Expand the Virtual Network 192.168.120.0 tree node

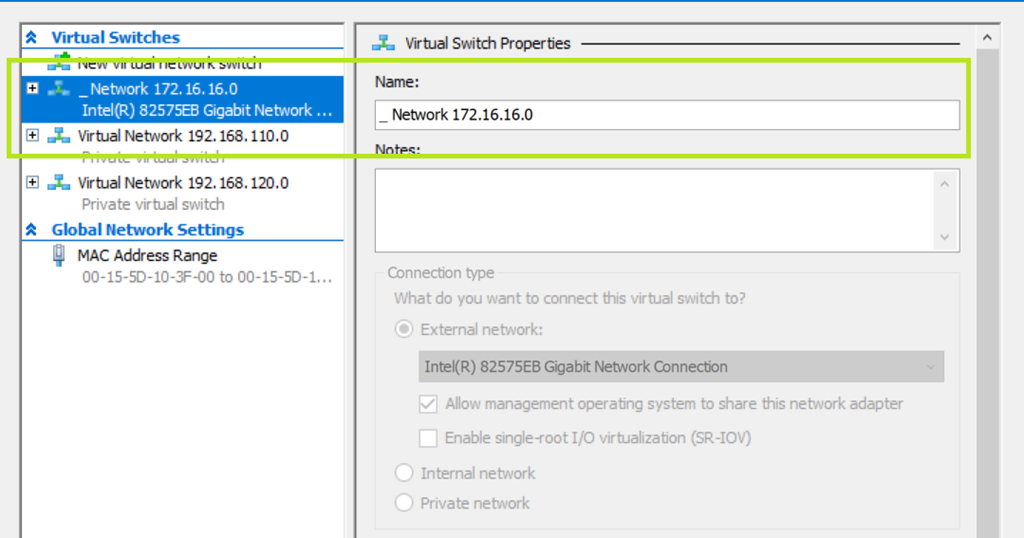point(33,183)
